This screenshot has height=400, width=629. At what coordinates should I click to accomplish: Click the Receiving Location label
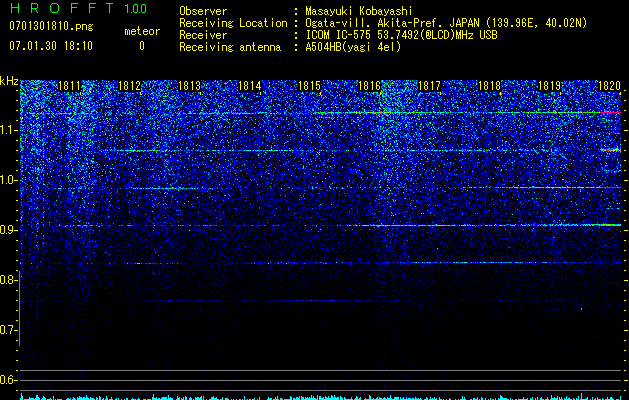click(x=233, y=23)
